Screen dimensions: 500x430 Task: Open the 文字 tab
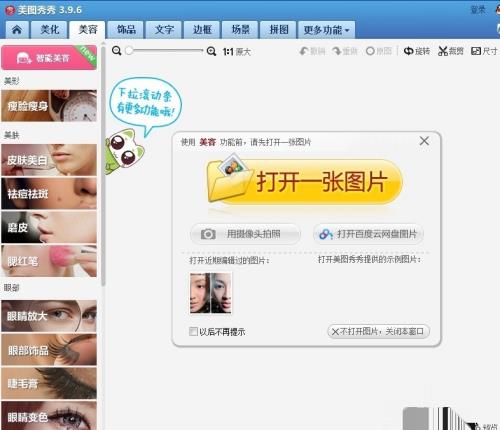(164, 30)
